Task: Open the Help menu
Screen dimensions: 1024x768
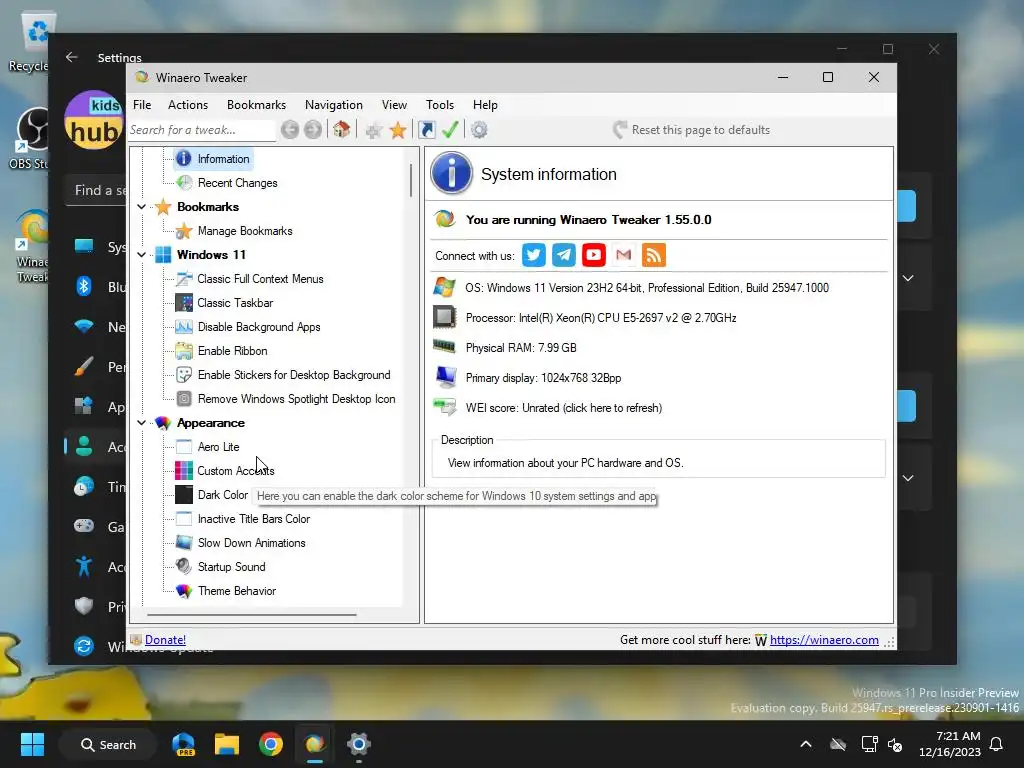Action: pyautogui.click(x=485, y=104)
